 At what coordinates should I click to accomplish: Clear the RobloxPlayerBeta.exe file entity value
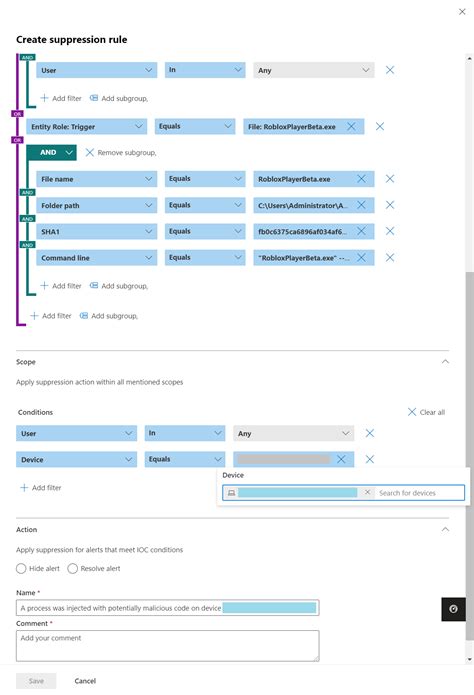[x=351, y=126]
